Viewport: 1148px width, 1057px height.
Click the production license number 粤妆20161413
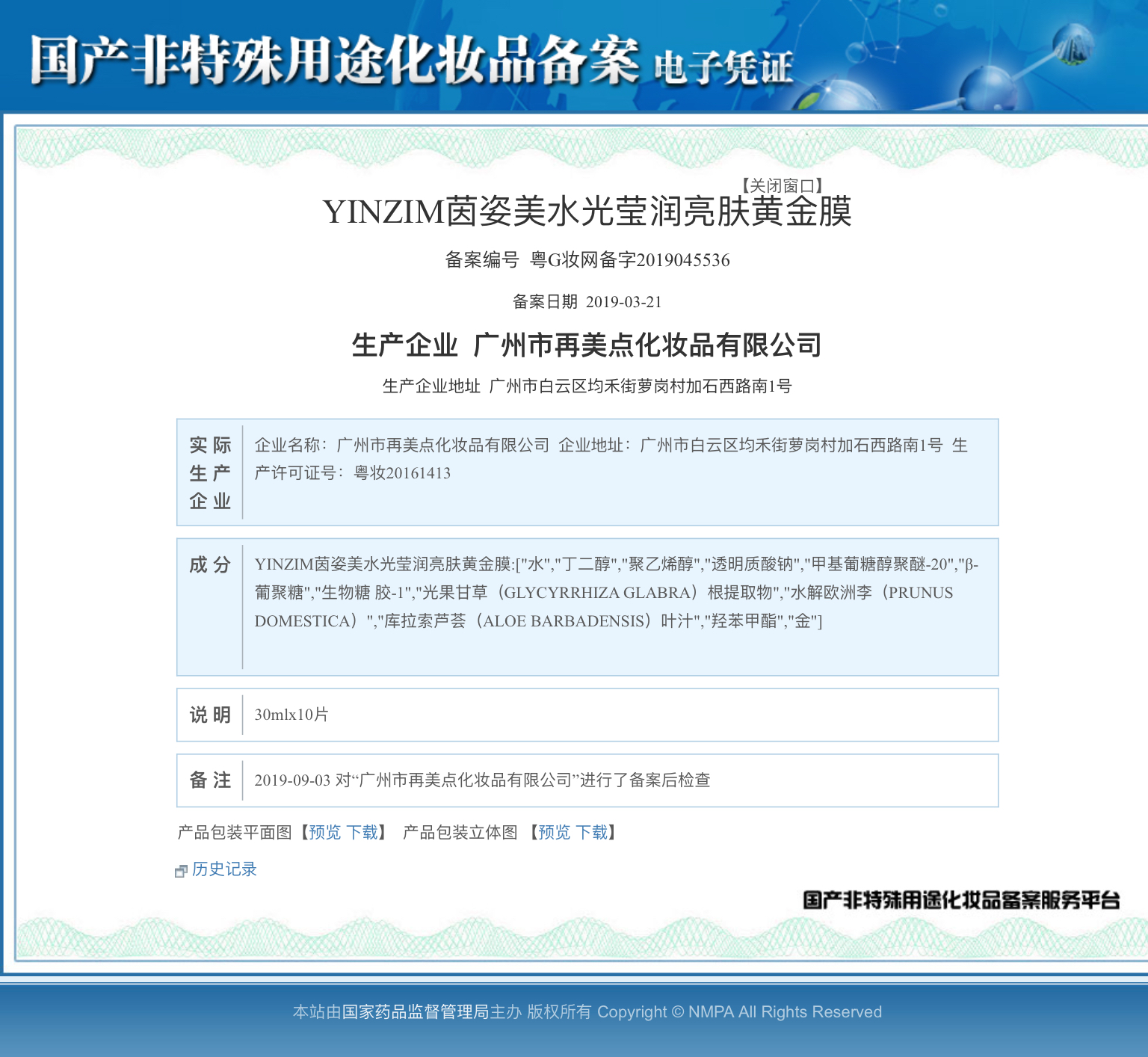click(402, 472)
